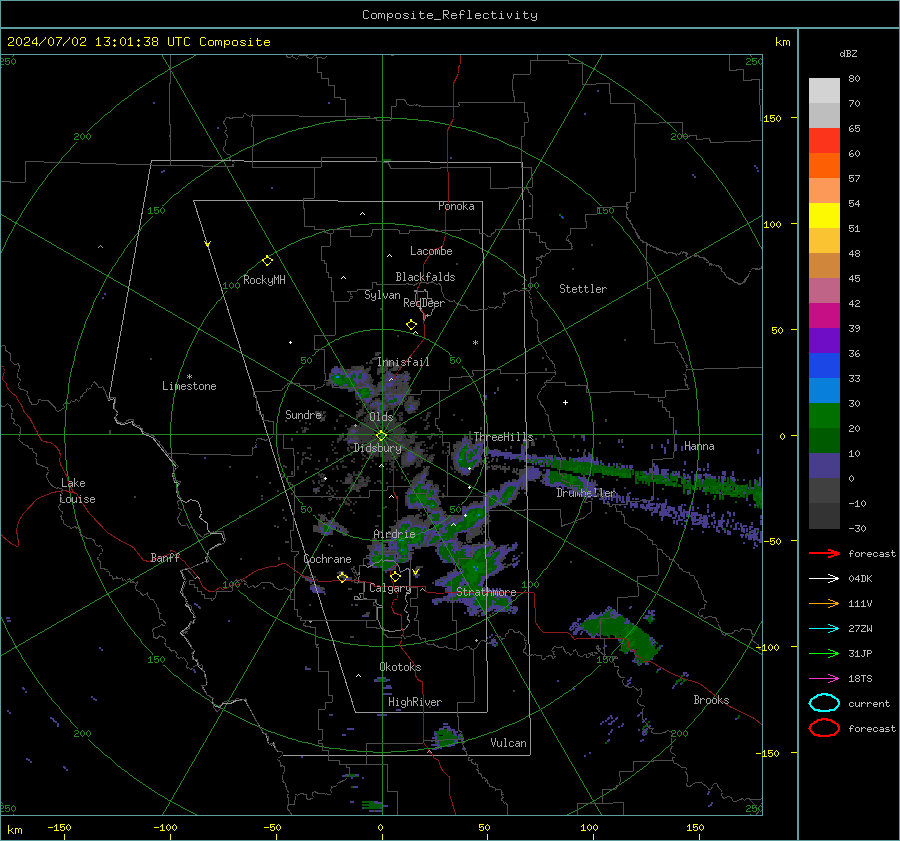This screenshot has height=841, width=900.
Task: Select the 20 dBZ green color swatch
Action: (x=824, y=415)
